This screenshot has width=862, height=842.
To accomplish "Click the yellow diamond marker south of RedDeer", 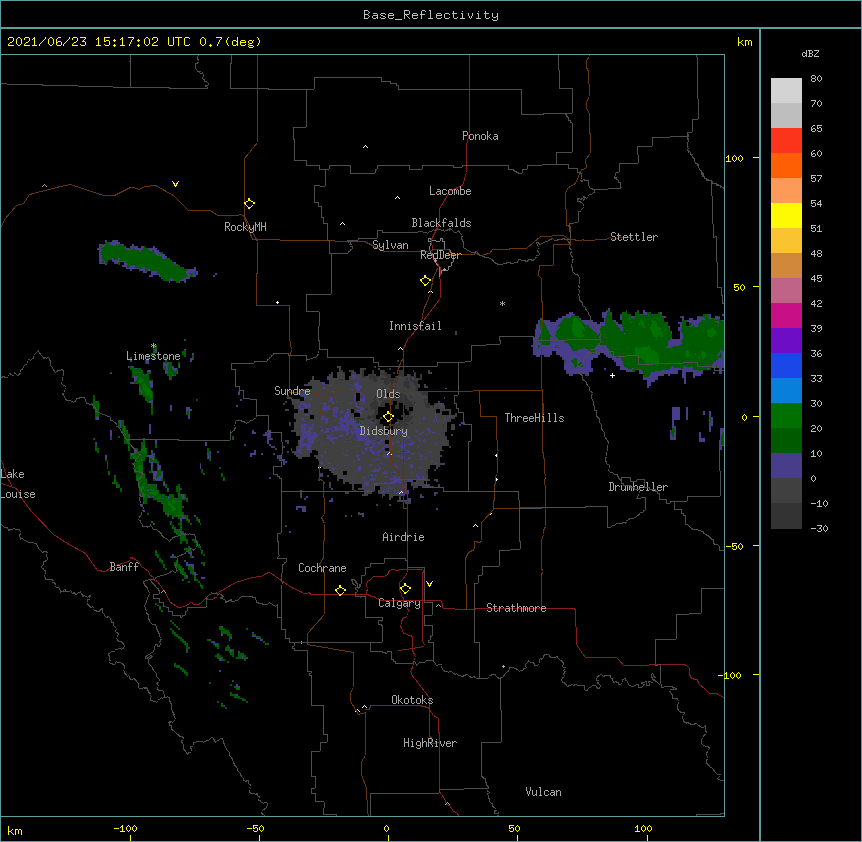I will (x=425, y=281).
